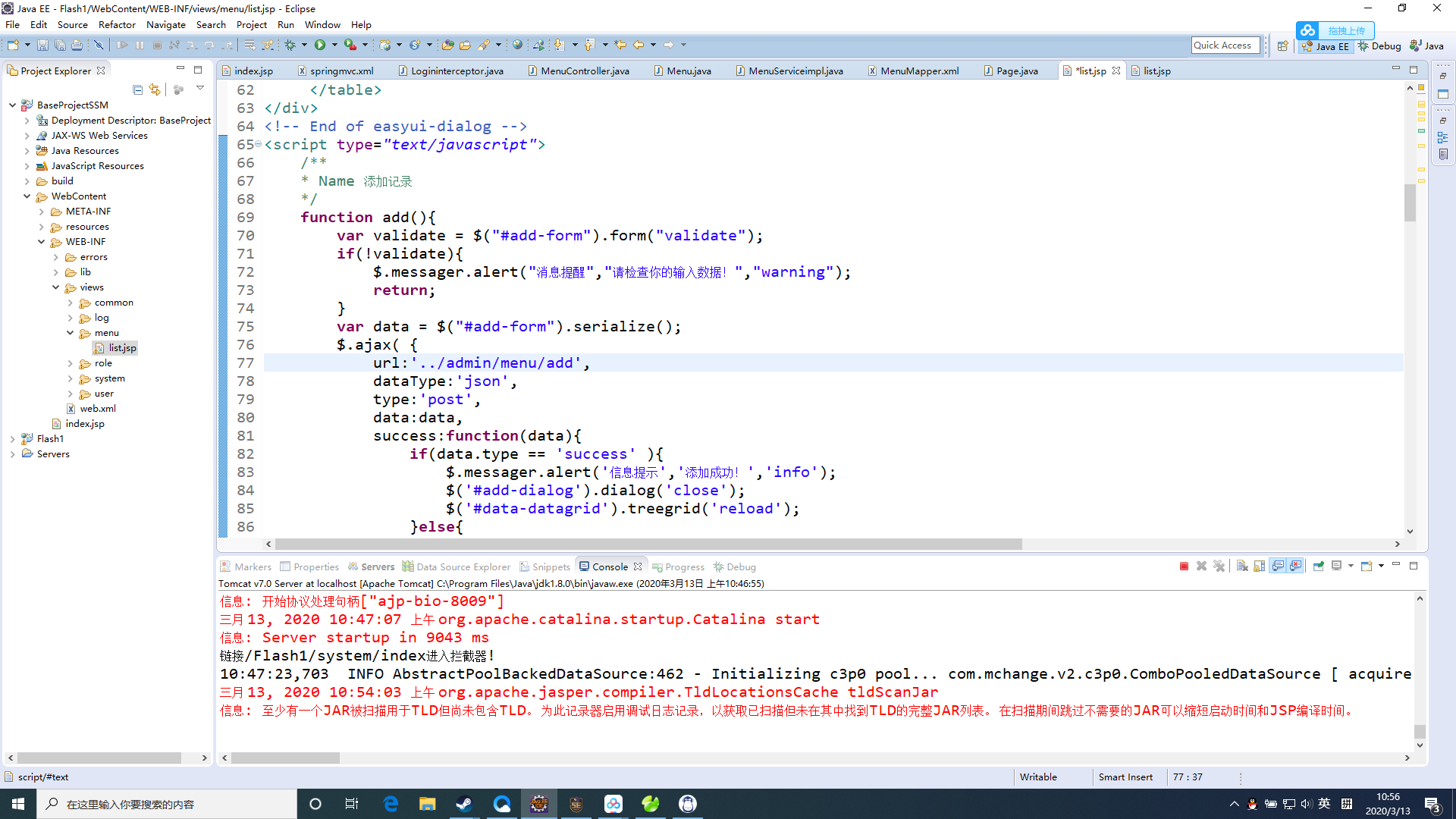The image size is (1456, 819).
Task: Open the Refactor menu
Action: coord(117,25)
